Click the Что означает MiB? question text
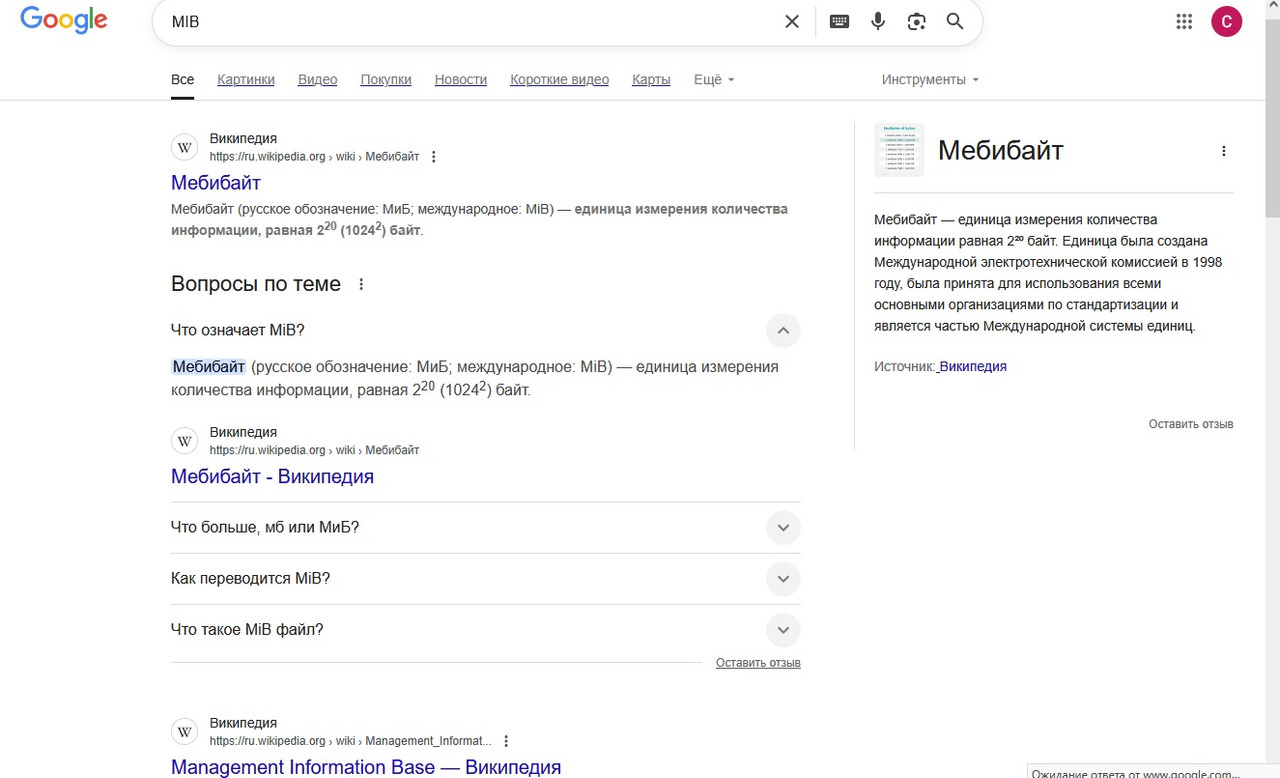The width and height of the screenshot is (1280, 778). (x=238, y=330)
